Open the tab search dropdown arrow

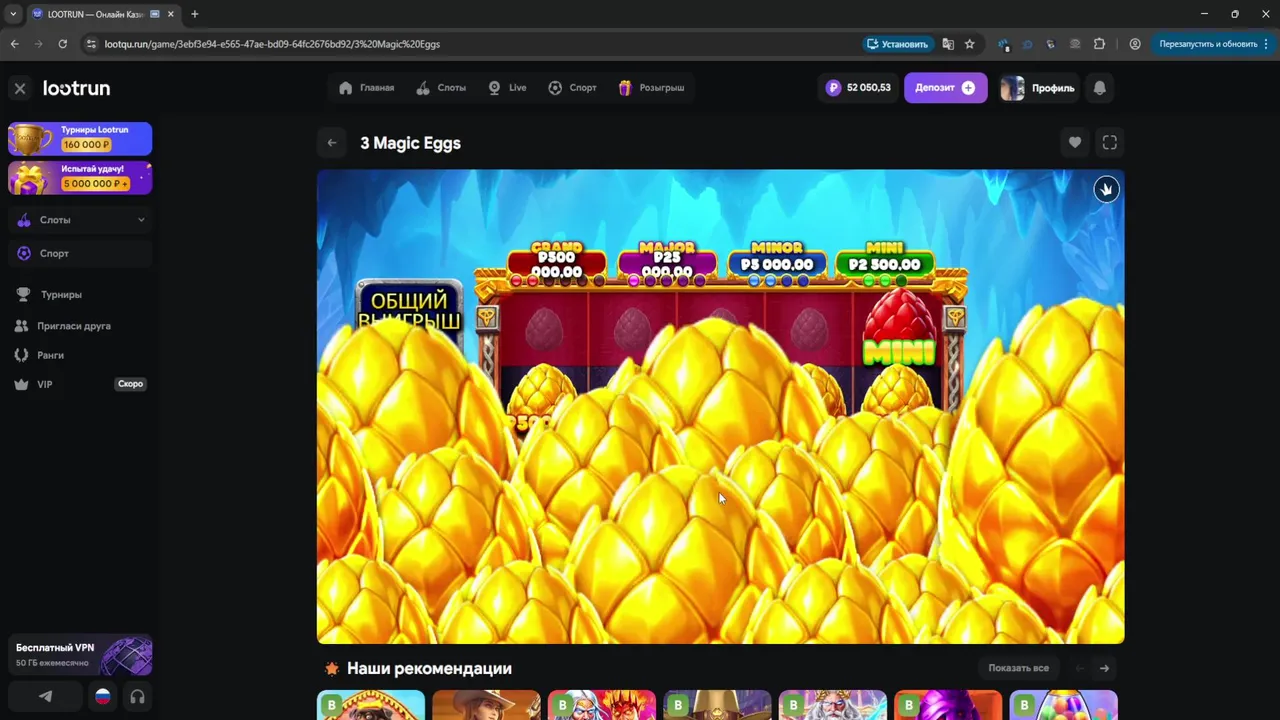13,14
